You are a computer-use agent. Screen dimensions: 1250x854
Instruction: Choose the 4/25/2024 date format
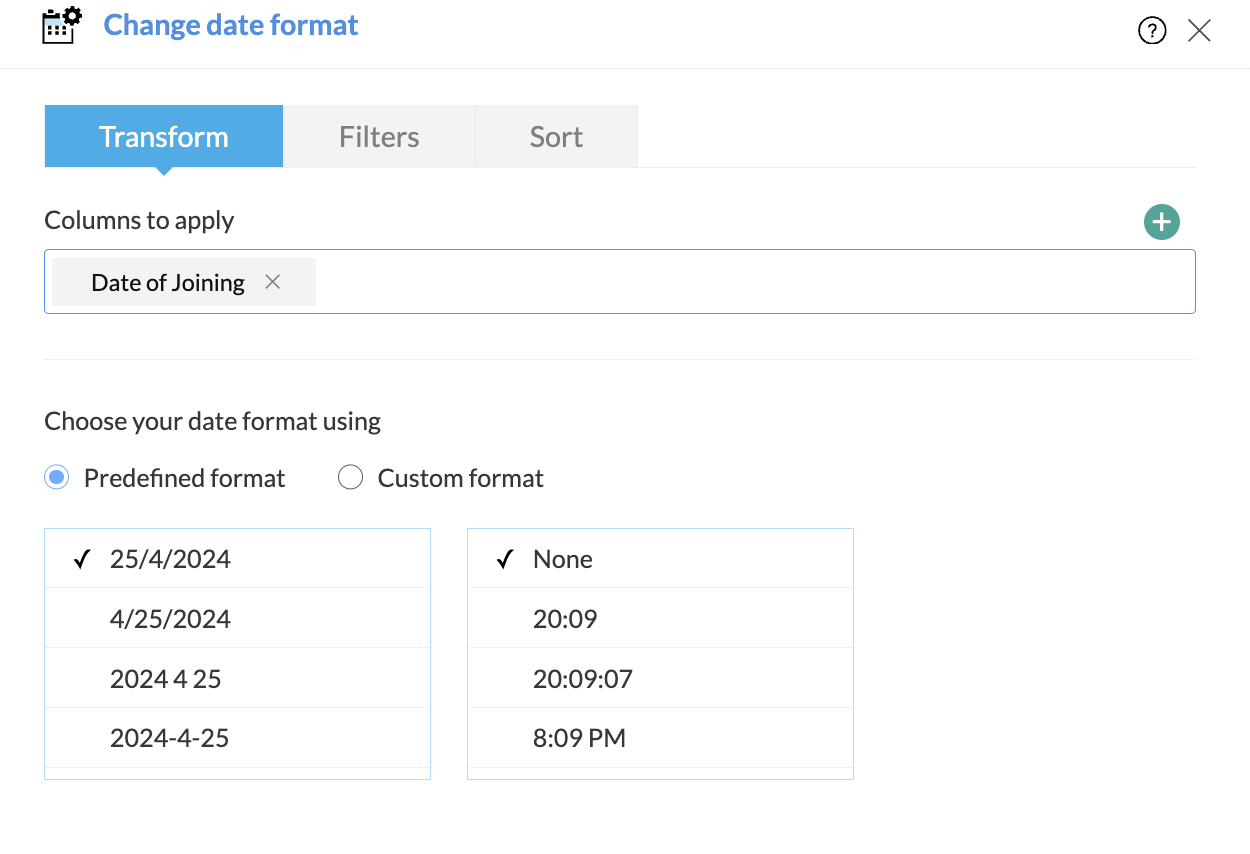pyautogui.click(x=171, y=619)
